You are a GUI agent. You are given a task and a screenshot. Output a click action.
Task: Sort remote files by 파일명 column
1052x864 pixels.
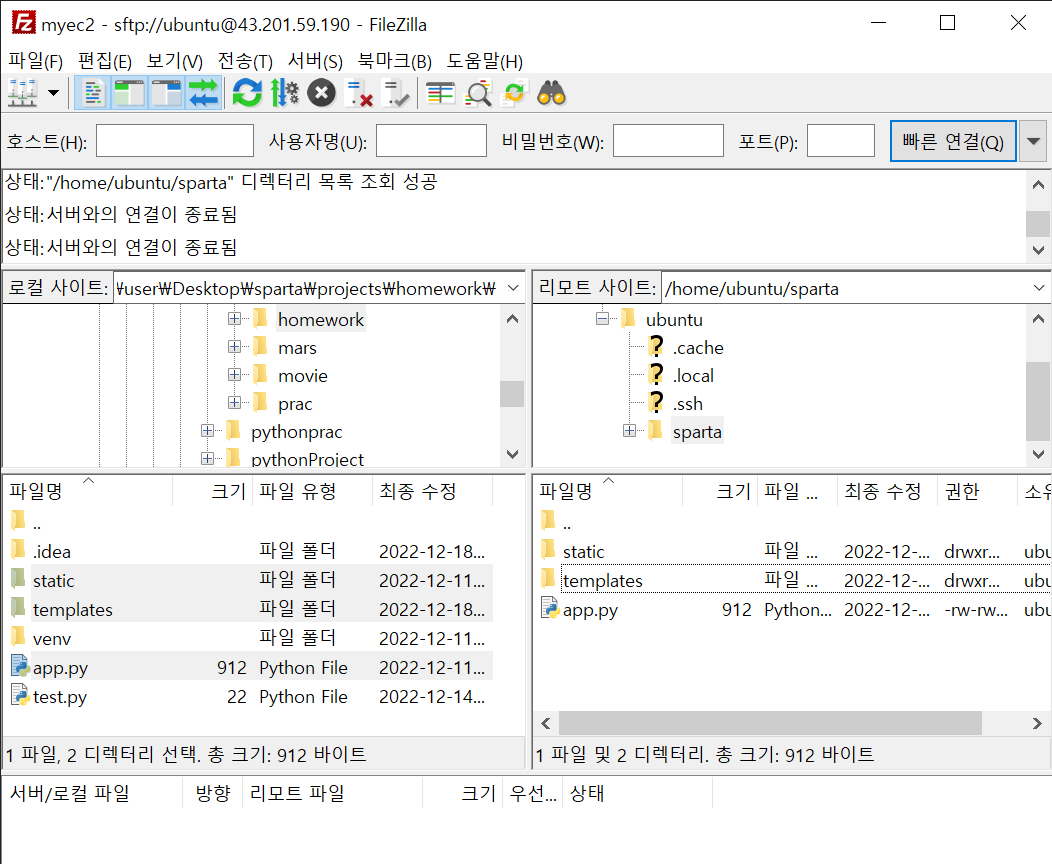pos(608,491)
